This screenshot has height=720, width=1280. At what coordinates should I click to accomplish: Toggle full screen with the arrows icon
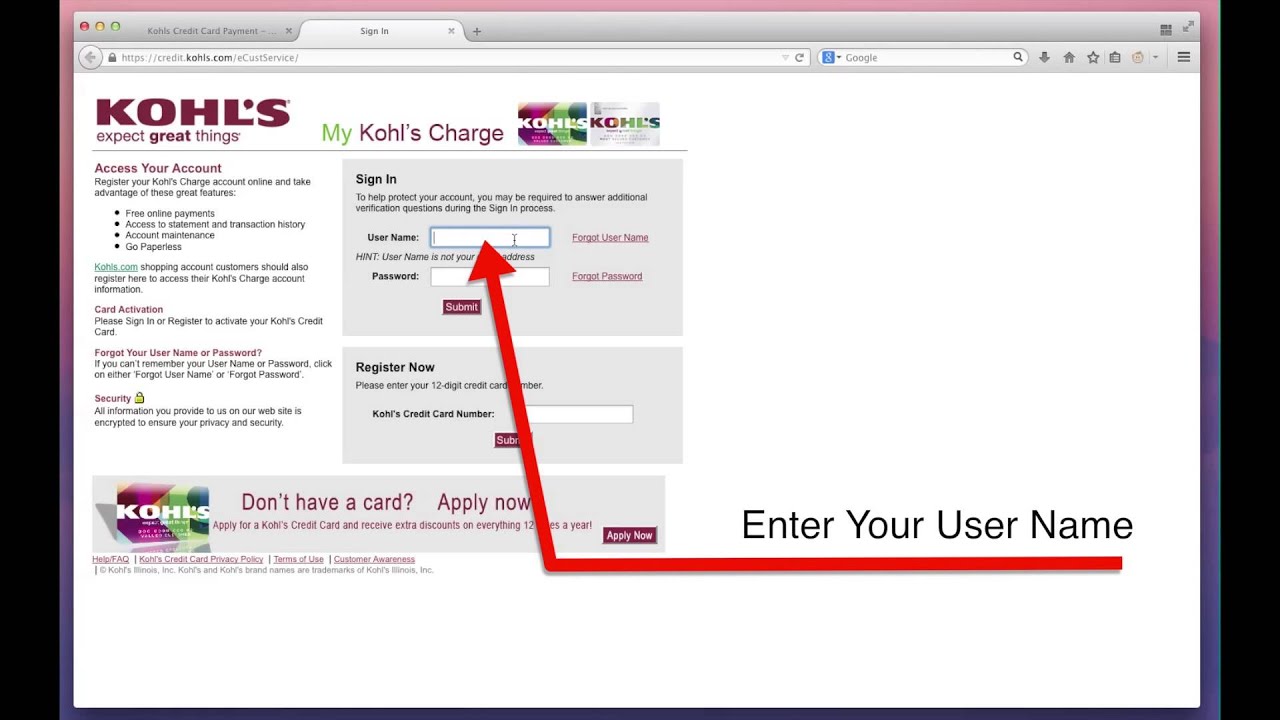pos(1188,27)
